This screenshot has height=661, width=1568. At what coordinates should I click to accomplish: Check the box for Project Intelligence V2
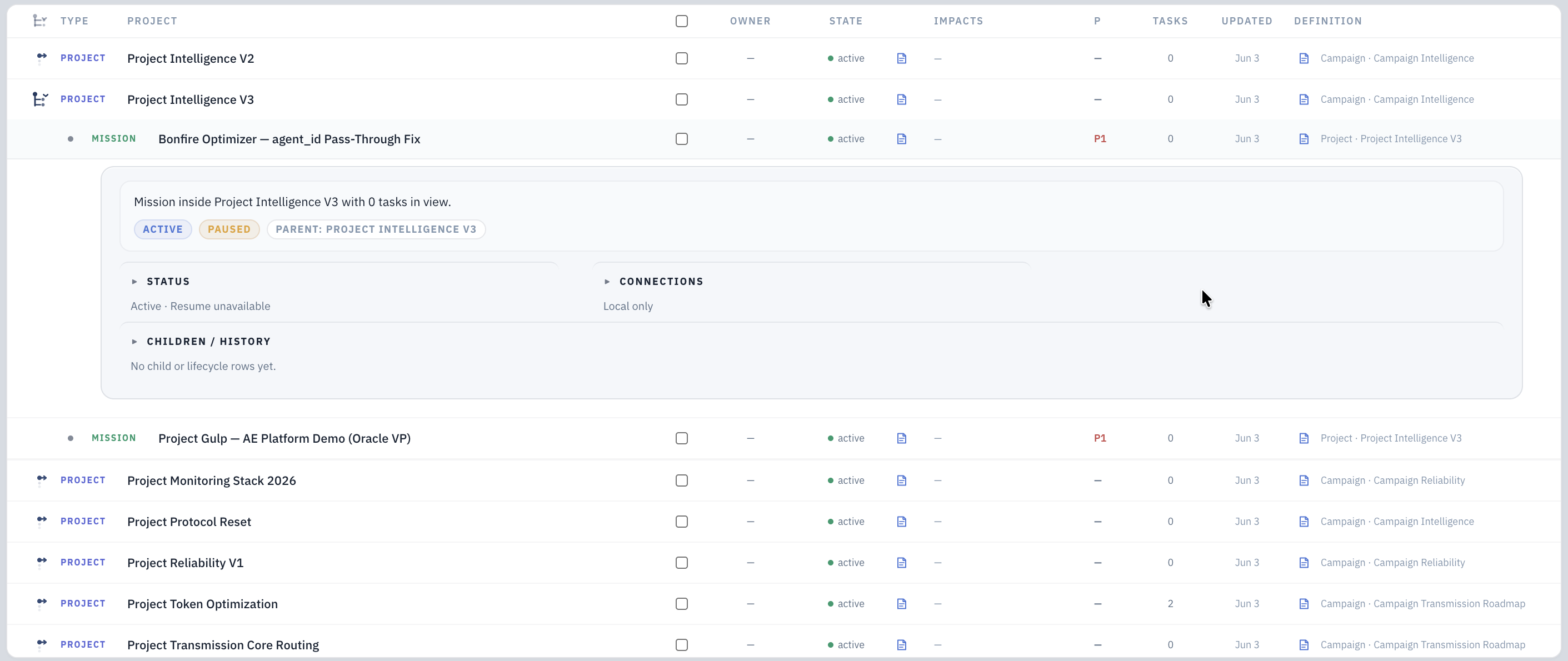tap(682, 58)
